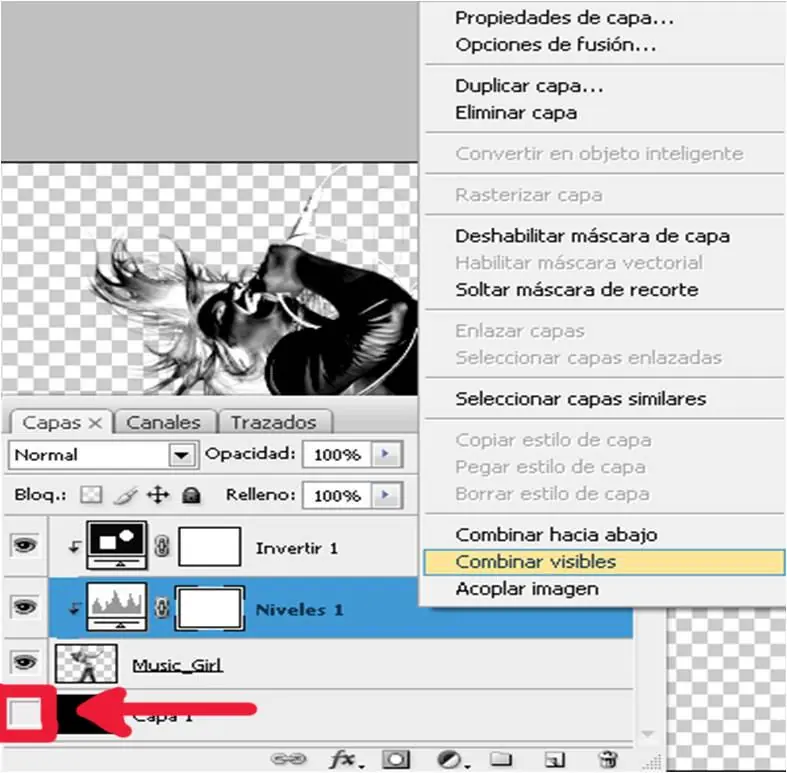The image size is (787, 773).
Task: Lock all with the padlock icon
Action: [191, 495]
